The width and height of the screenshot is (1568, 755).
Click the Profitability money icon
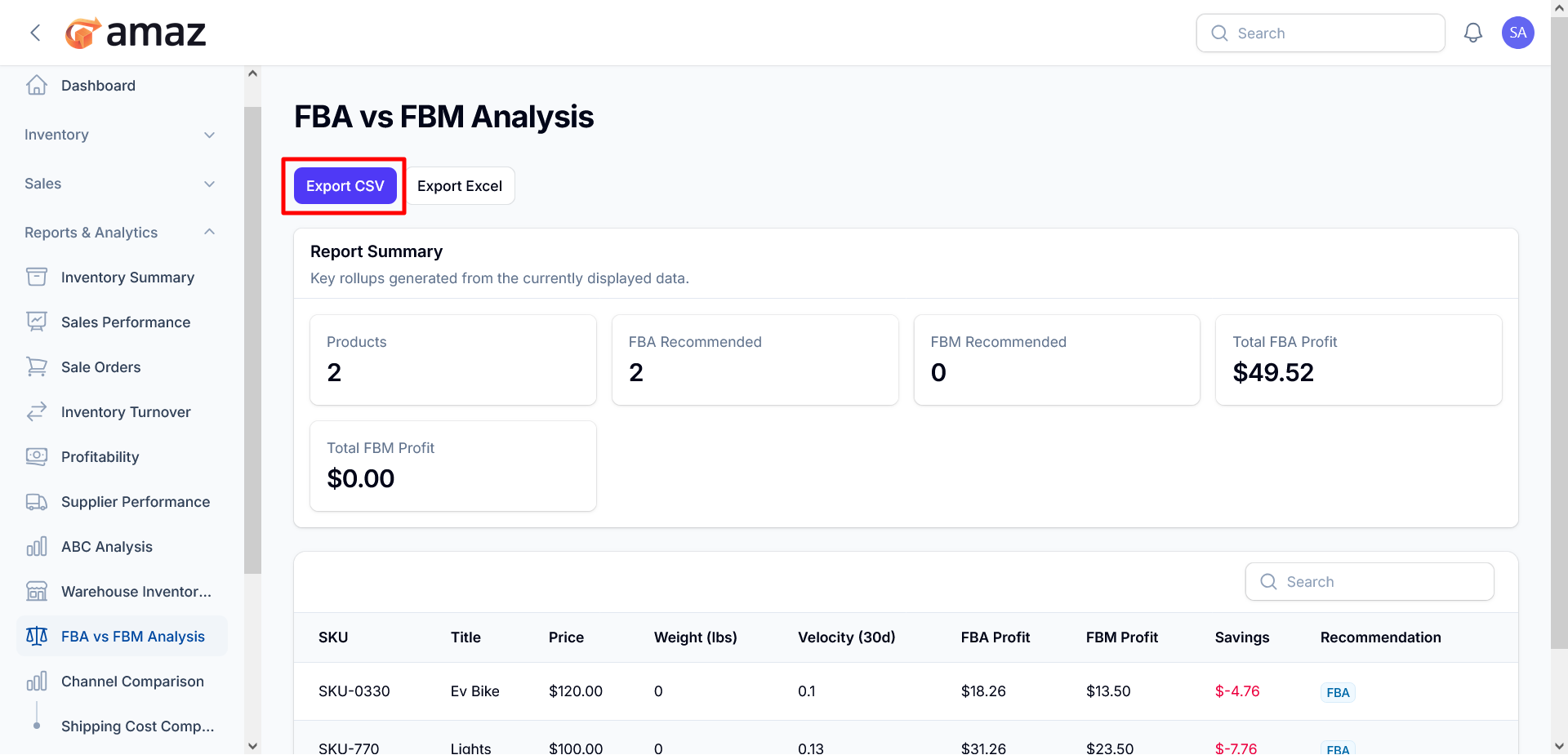37,456
